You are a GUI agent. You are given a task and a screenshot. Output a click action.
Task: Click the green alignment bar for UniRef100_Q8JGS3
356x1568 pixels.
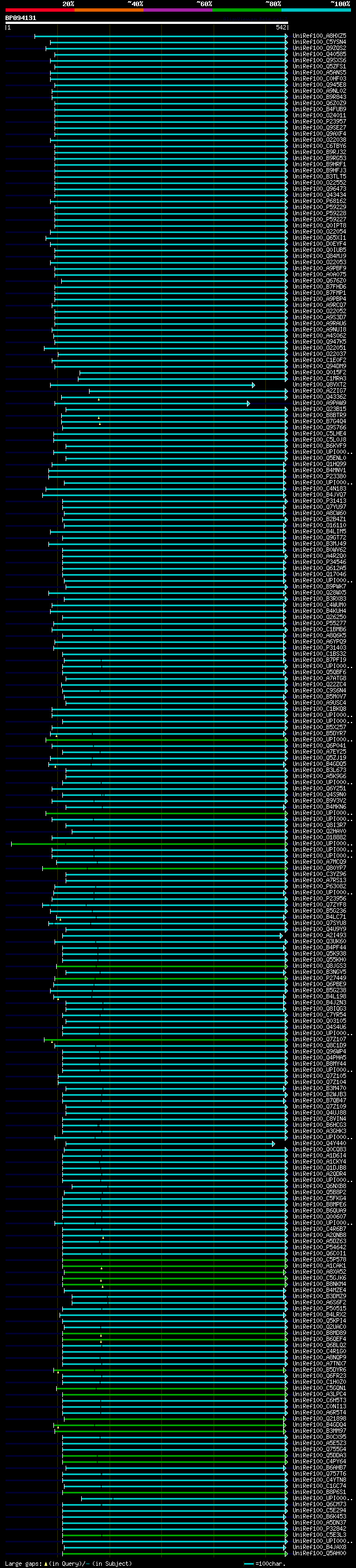172,966
